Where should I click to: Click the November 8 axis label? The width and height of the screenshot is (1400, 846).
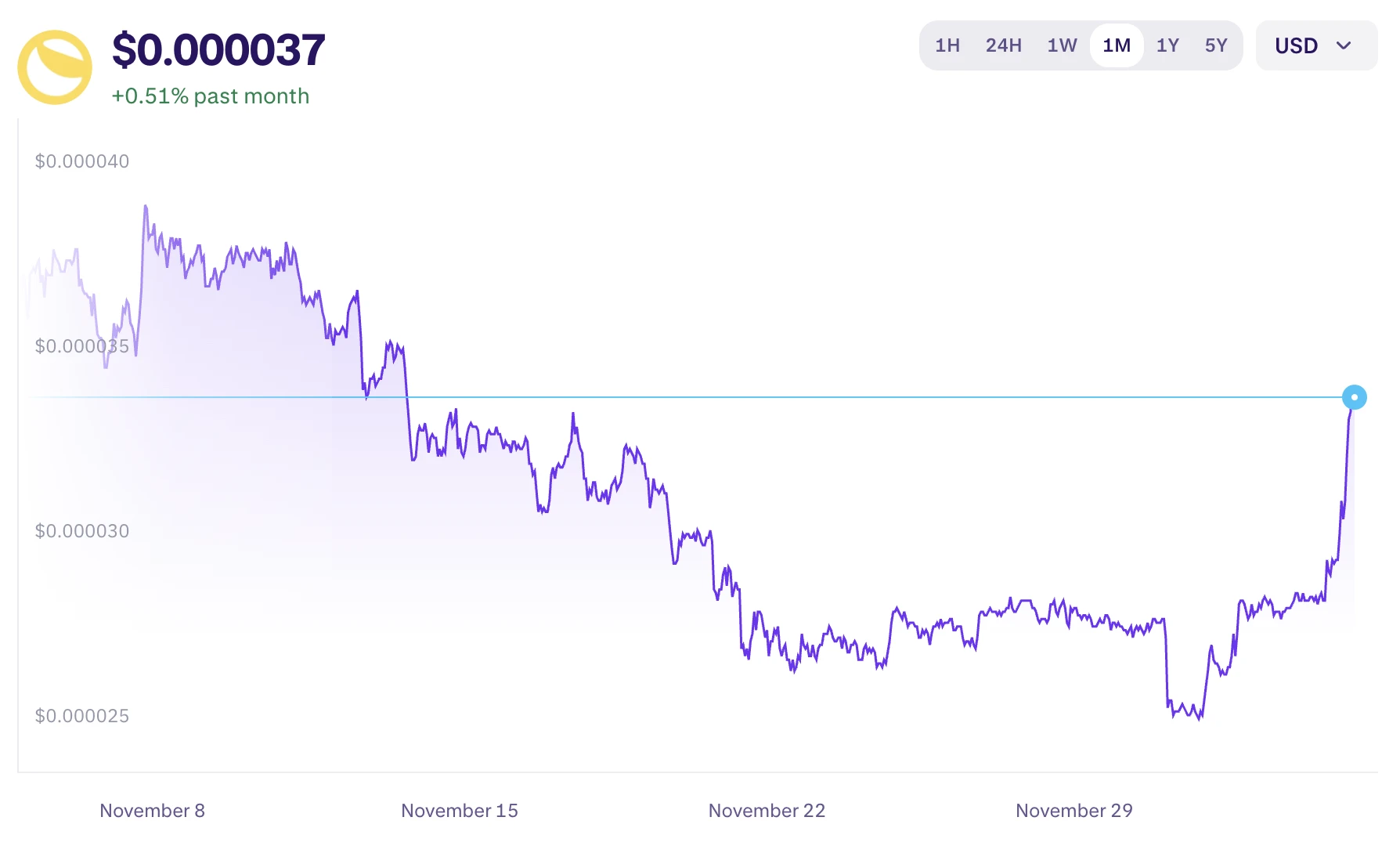(152, 811)
